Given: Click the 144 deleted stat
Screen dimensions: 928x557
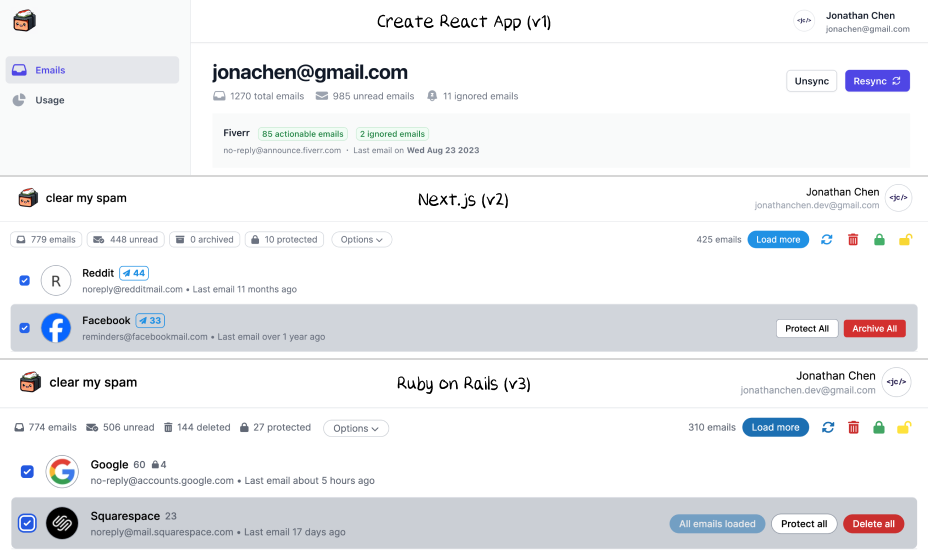Looking at the screenshot, I should tap(197, 427).
